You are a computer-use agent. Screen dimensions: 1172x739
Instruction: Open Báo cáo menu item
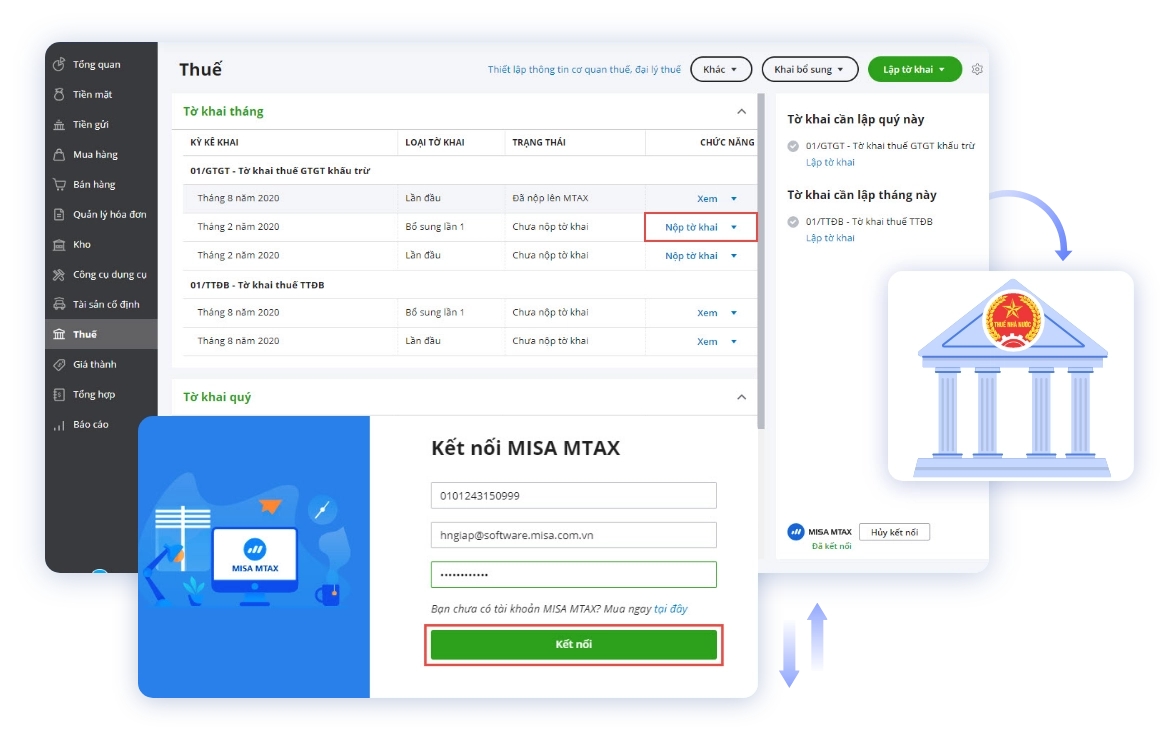point(101,424)
